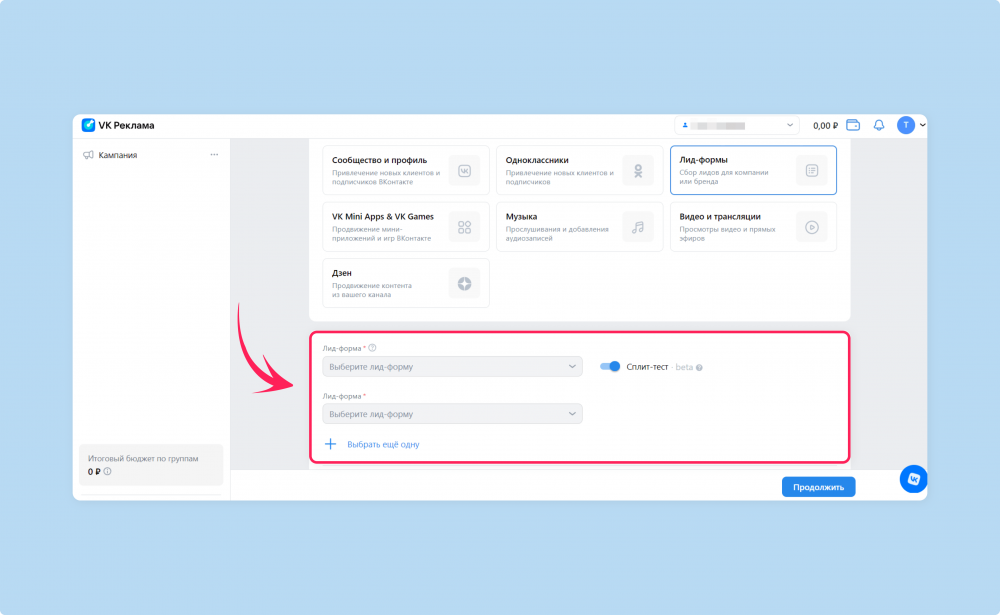Click the Кампания megaphone icon
Image resolution: width=1000 pixels, height=615 pixels.
tap(88, 155)
